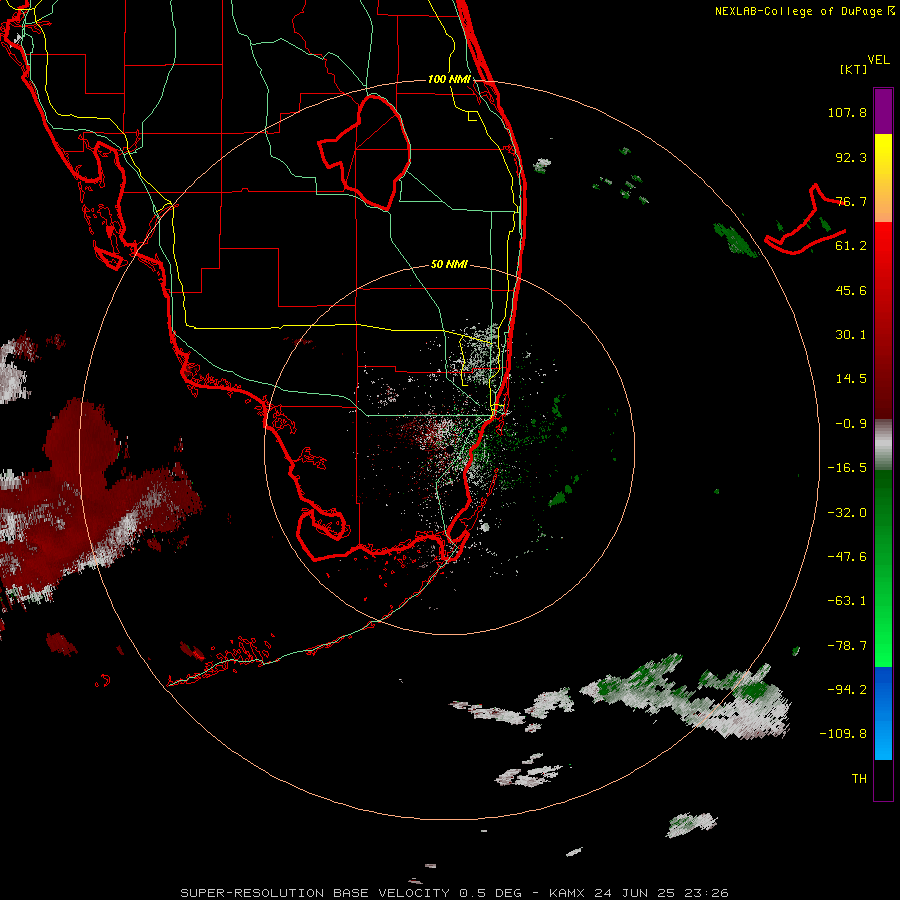Select the -109.8 legend value
Image resolution: width=900 pixels, height=900 pixels.
843,734
